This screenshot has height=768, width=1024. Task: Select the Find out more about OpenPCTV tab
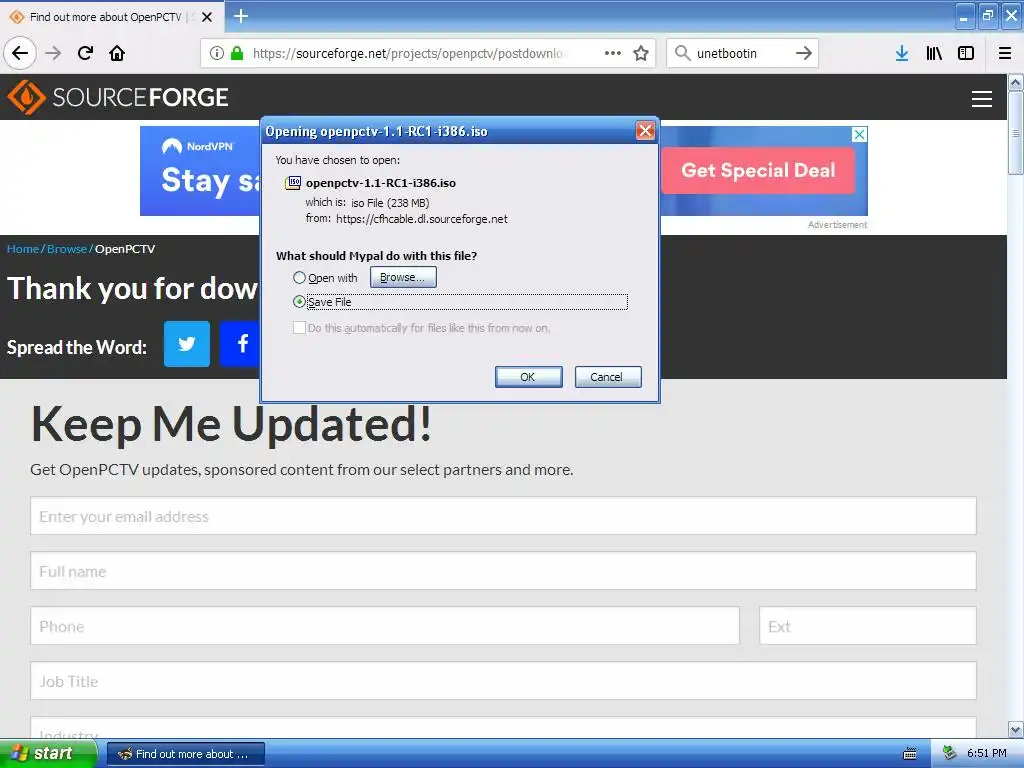[112, 17]
